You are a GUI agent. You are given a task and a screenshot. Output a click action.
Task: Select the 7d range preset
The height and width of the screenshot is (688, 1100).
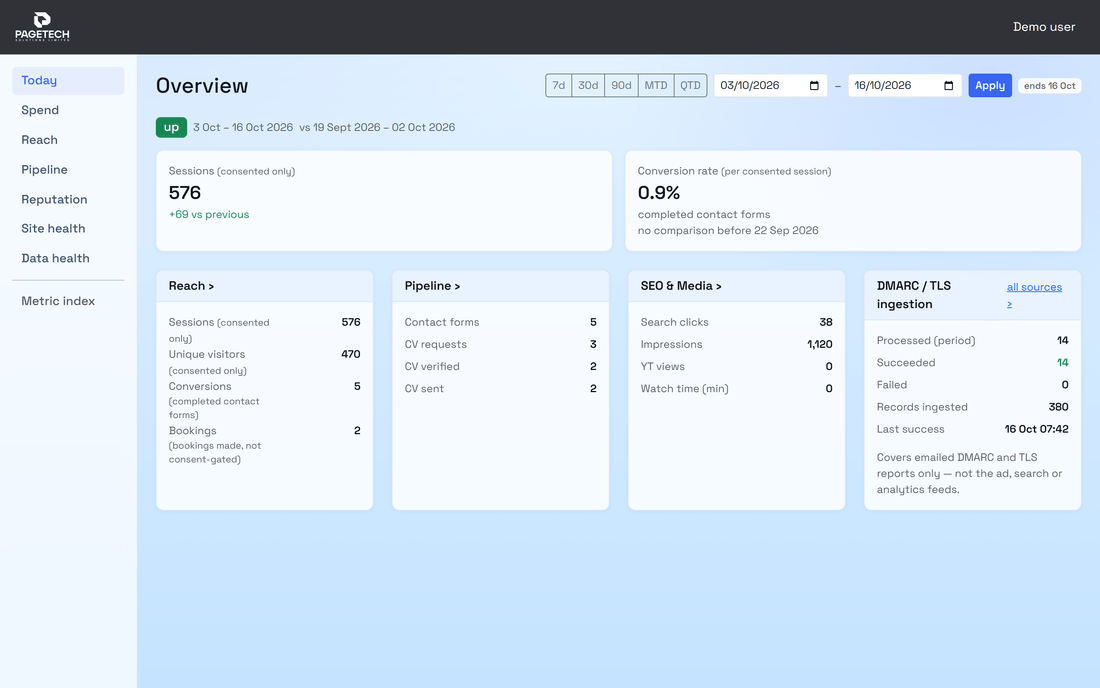[x=558, y=86]
